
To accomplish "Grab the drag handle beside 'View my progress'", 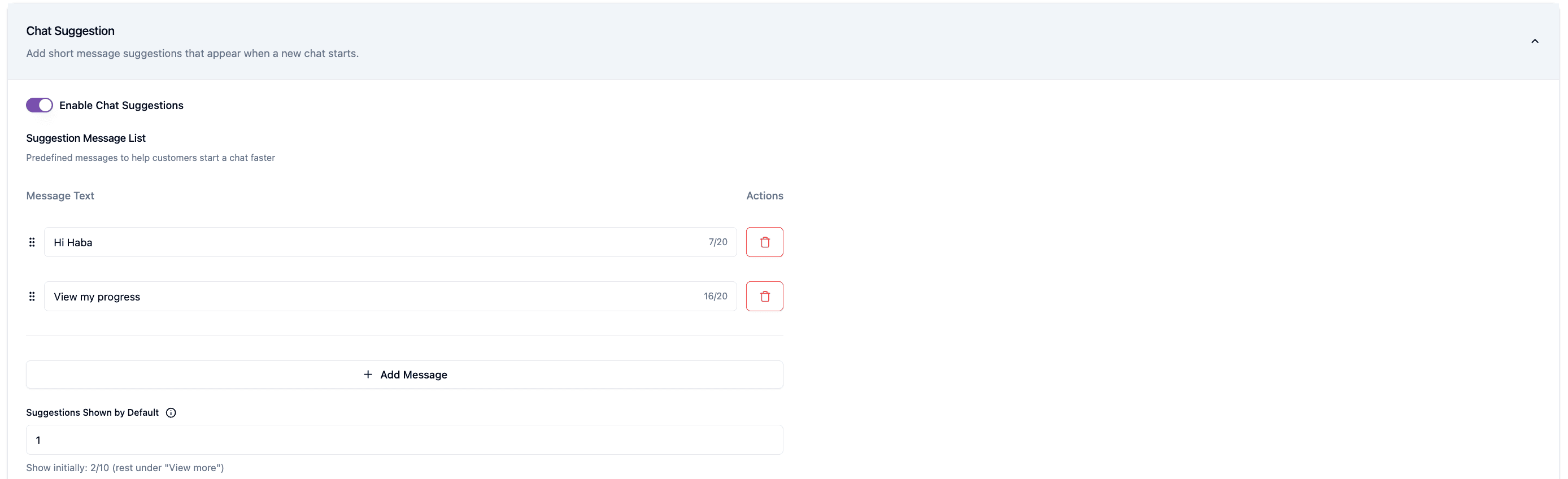I will pyautogui.click(x=32, y=297).
